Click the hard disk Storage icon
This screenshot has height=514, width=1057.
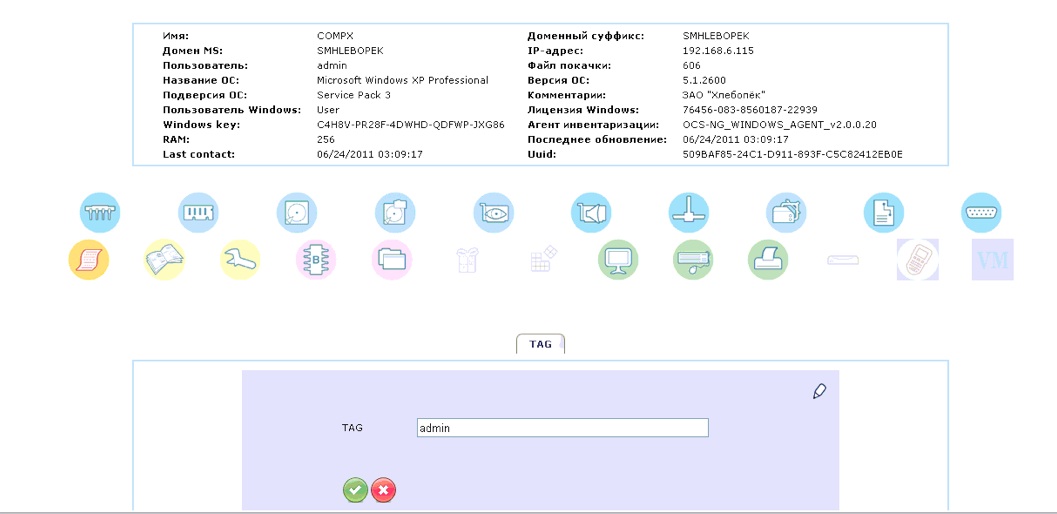click(x=296, y=213)
